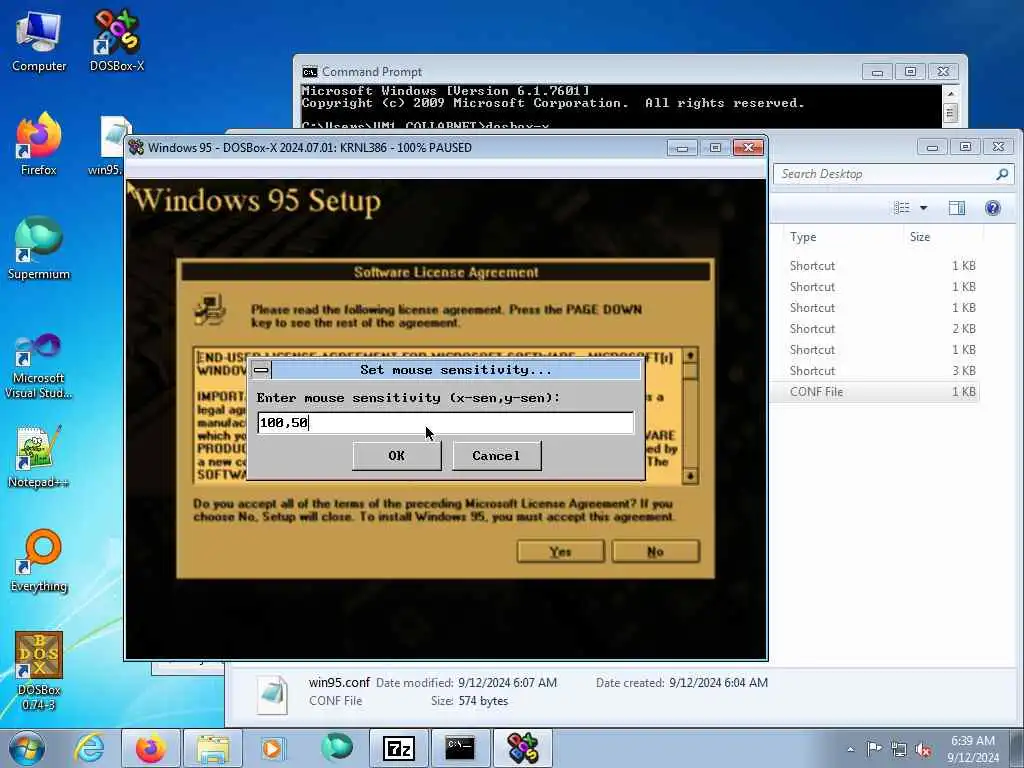Minimize the DOSBox-X window
The width and height of the screenshot is (1024, 768).
(x=682, y=148)
